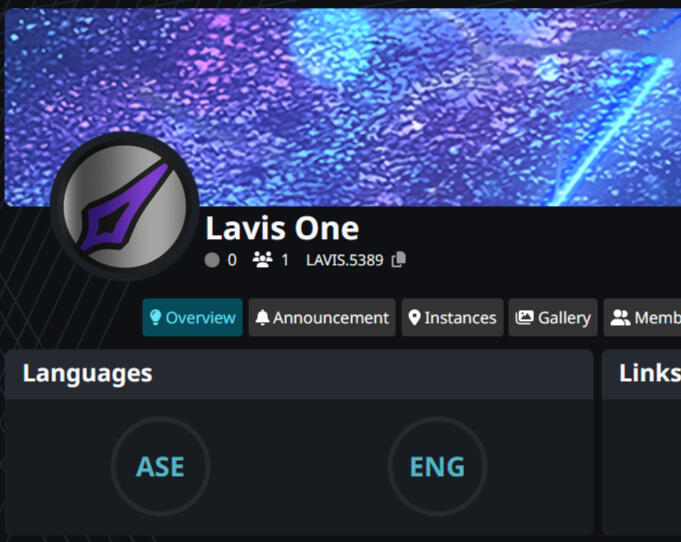
Task: Select the ASE language badge
Action: click(x=160, y=466)
